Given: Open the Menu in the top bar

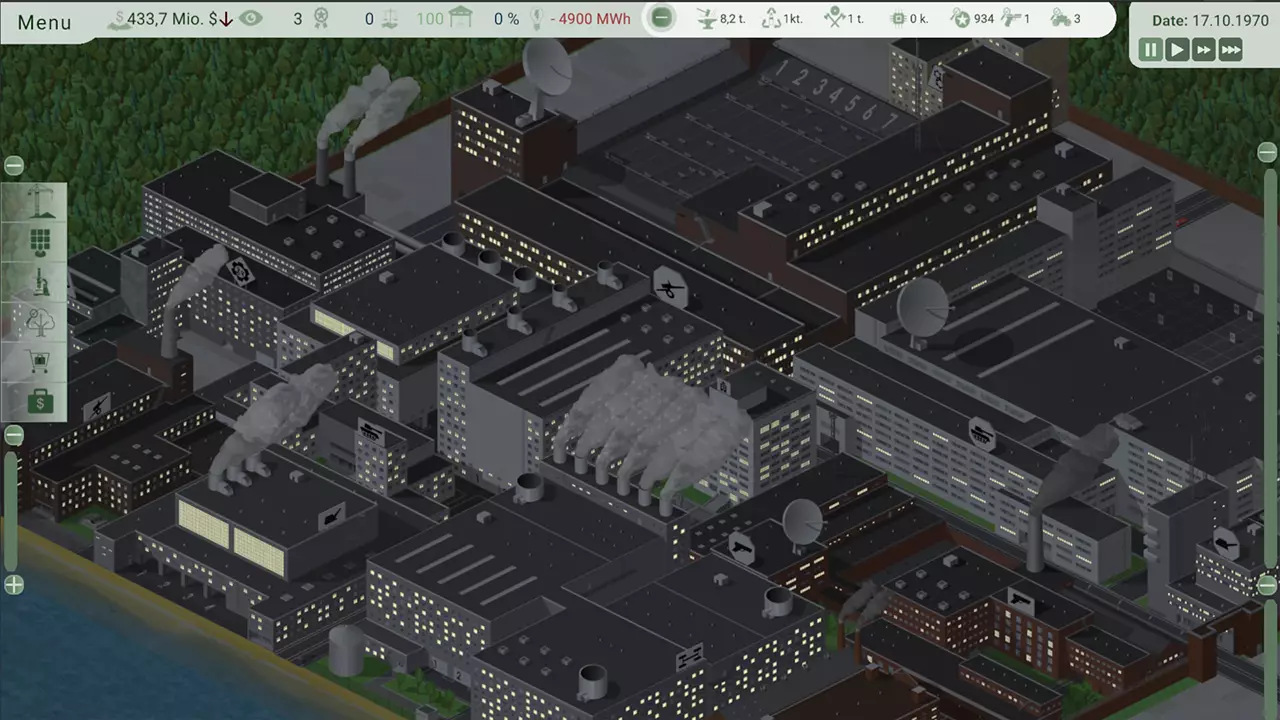Looking at the screenshot, I should pyautogui.click(x=44, y=22).
